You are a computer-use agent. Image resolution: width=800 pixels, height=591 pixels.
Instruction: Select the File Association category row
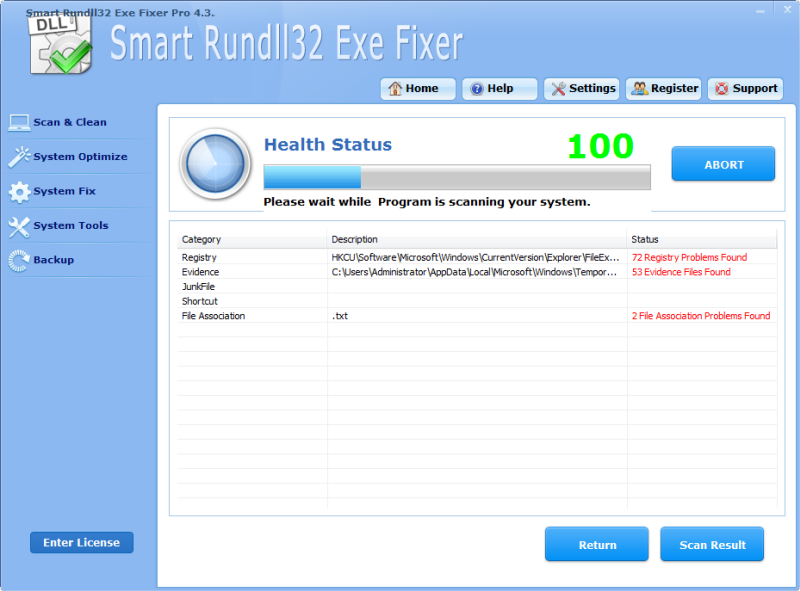[x=477, y=316]
